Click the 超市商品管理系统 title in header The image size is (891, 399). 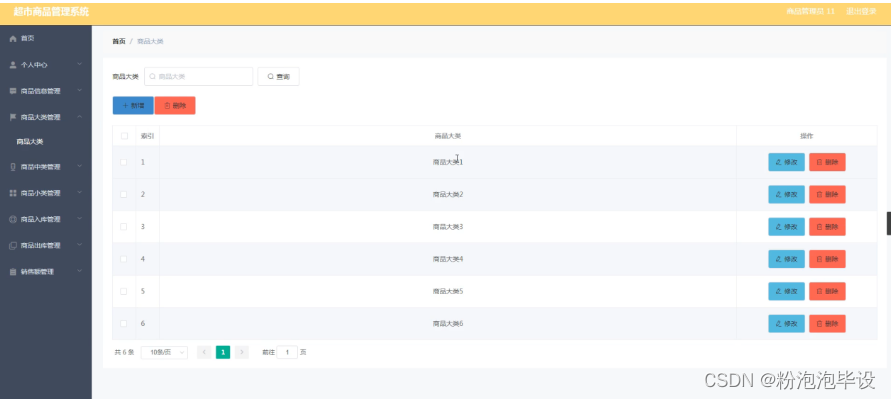tap(51, 12)
